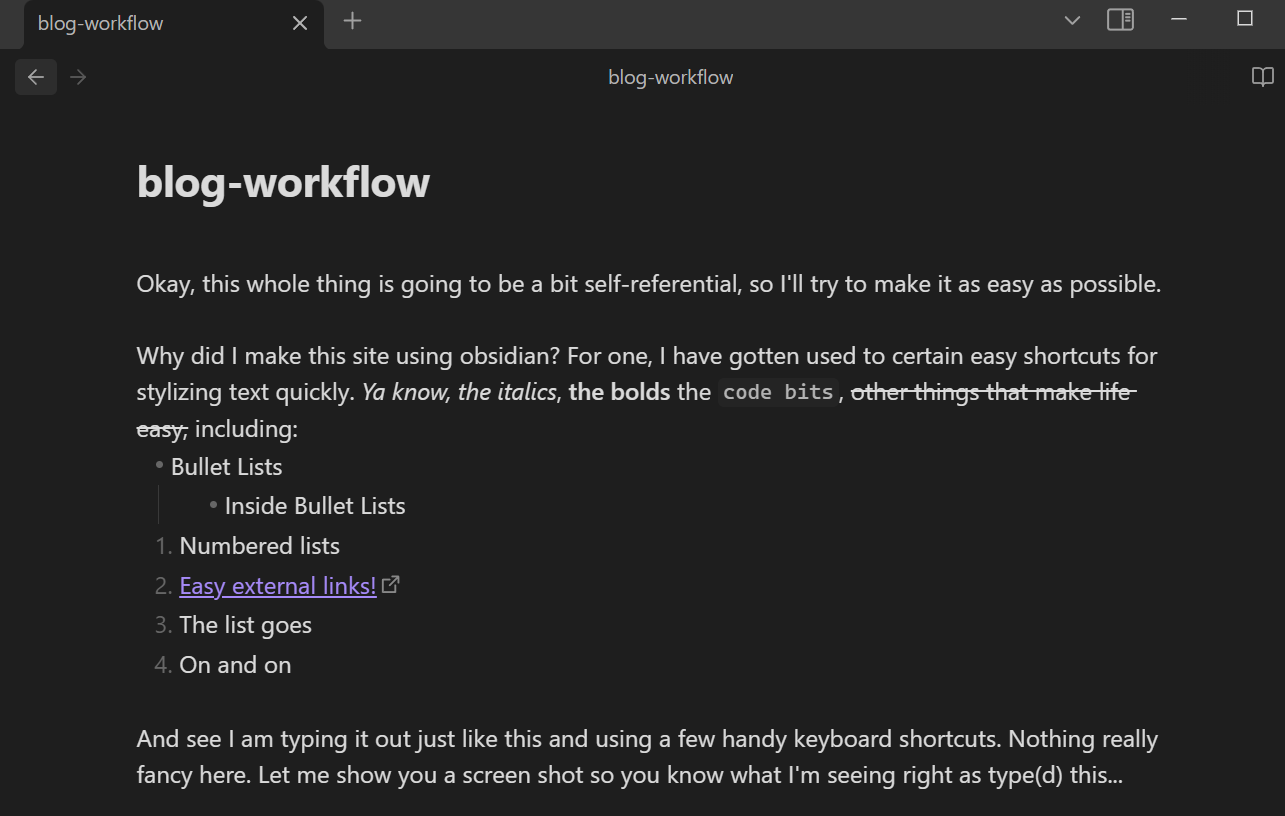Click the "code bits" inline code
1285x816 pixels.
click(778, 392)
